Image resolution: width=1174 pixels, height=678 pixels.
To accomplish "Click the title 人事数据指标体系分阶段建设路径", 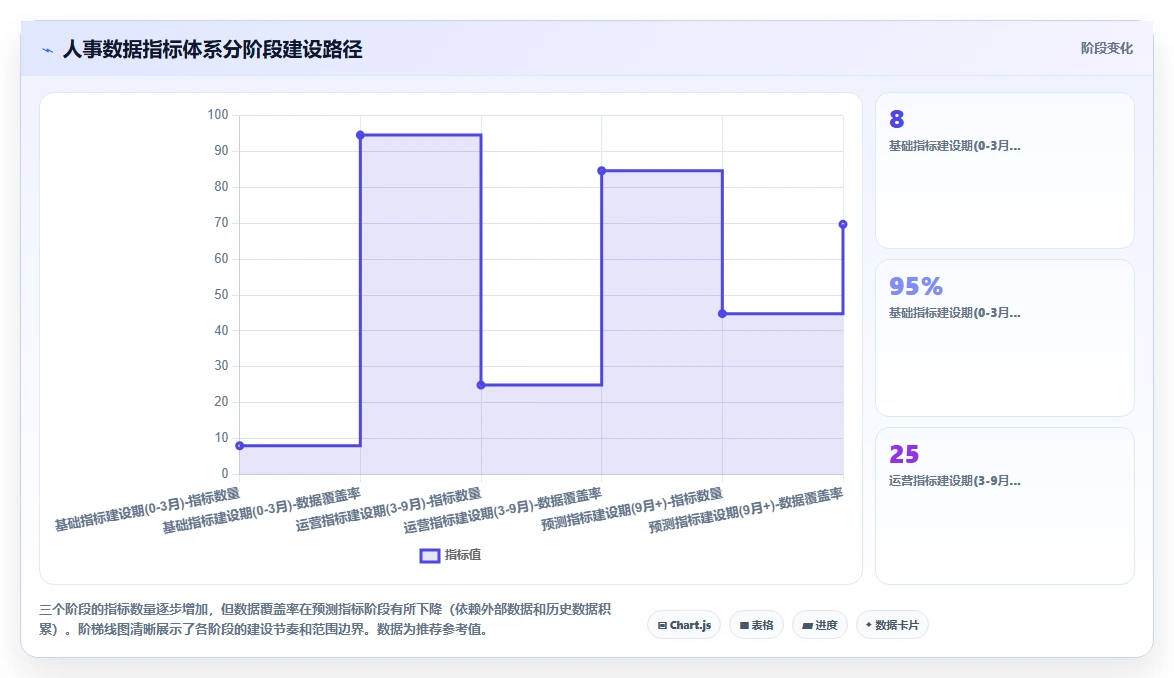I will pos(213,49).
